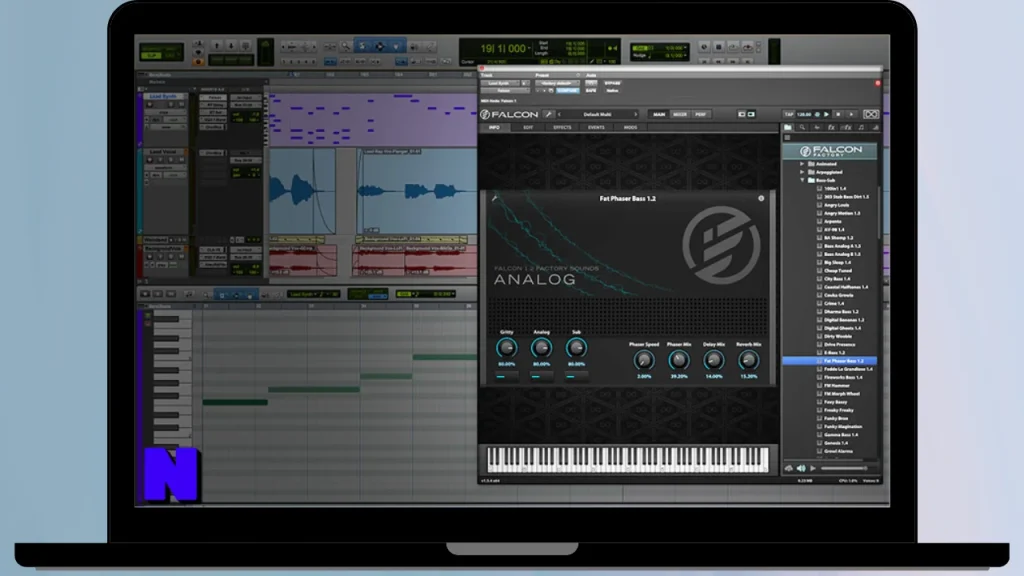Image resolution: width=1024 pixels, height=576 pixels.
Task: Open the music note browser tab icon in Falcon
Action: click(x=861, y=127)
